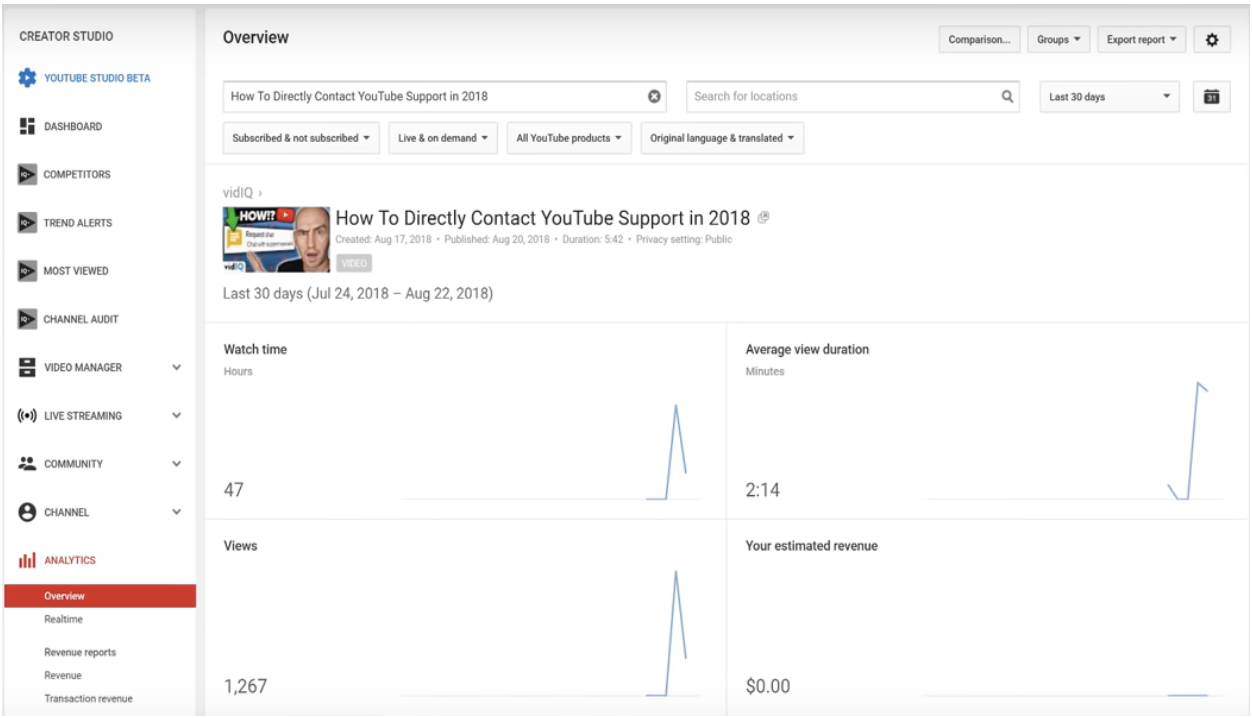Click the Competitors vidIQ icon
Image resolution: width=1252 pixels, height=718 pixels.
click(x=28, y=175)
